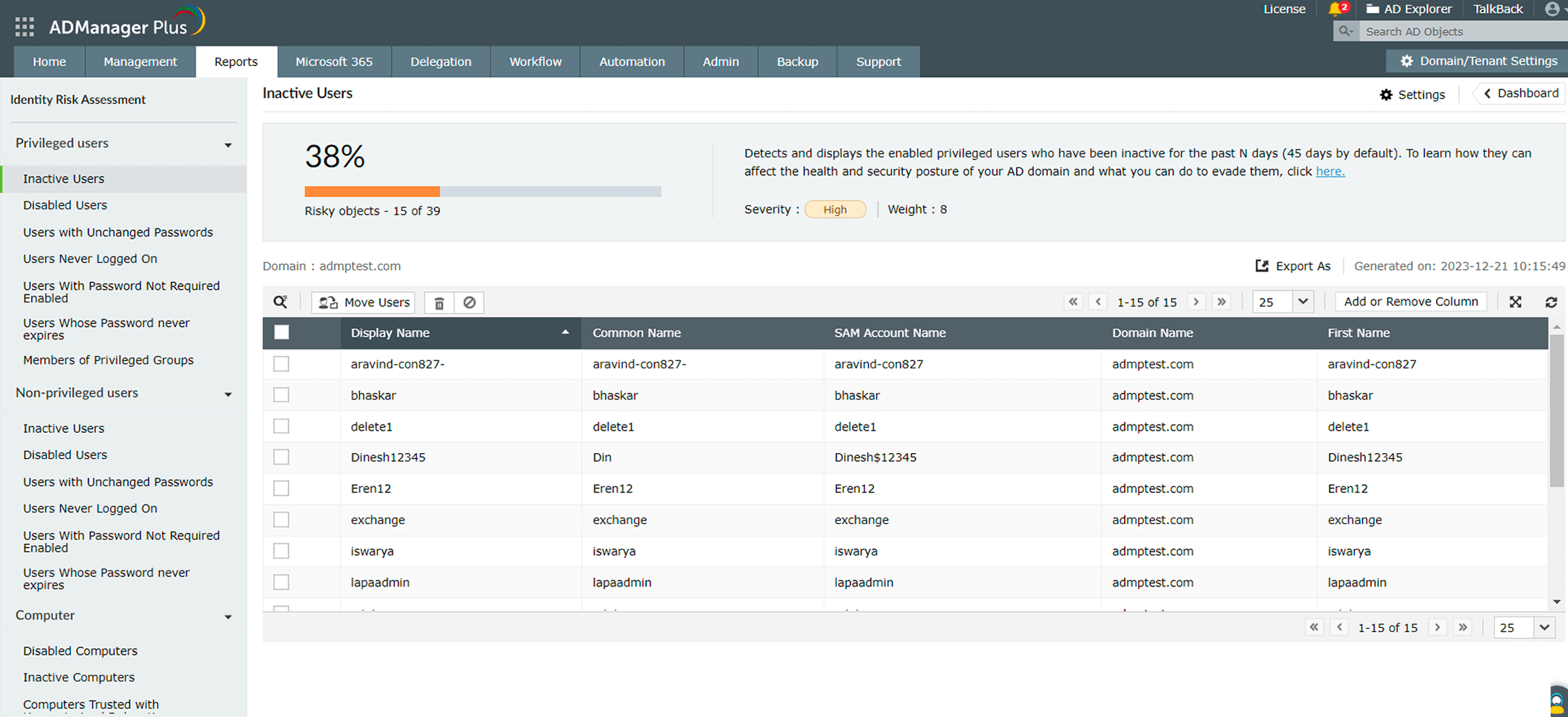Open the apps grid launcher icon
Image resolution: width=1568 pixels, height=717 pixels.
coord(25,27)
